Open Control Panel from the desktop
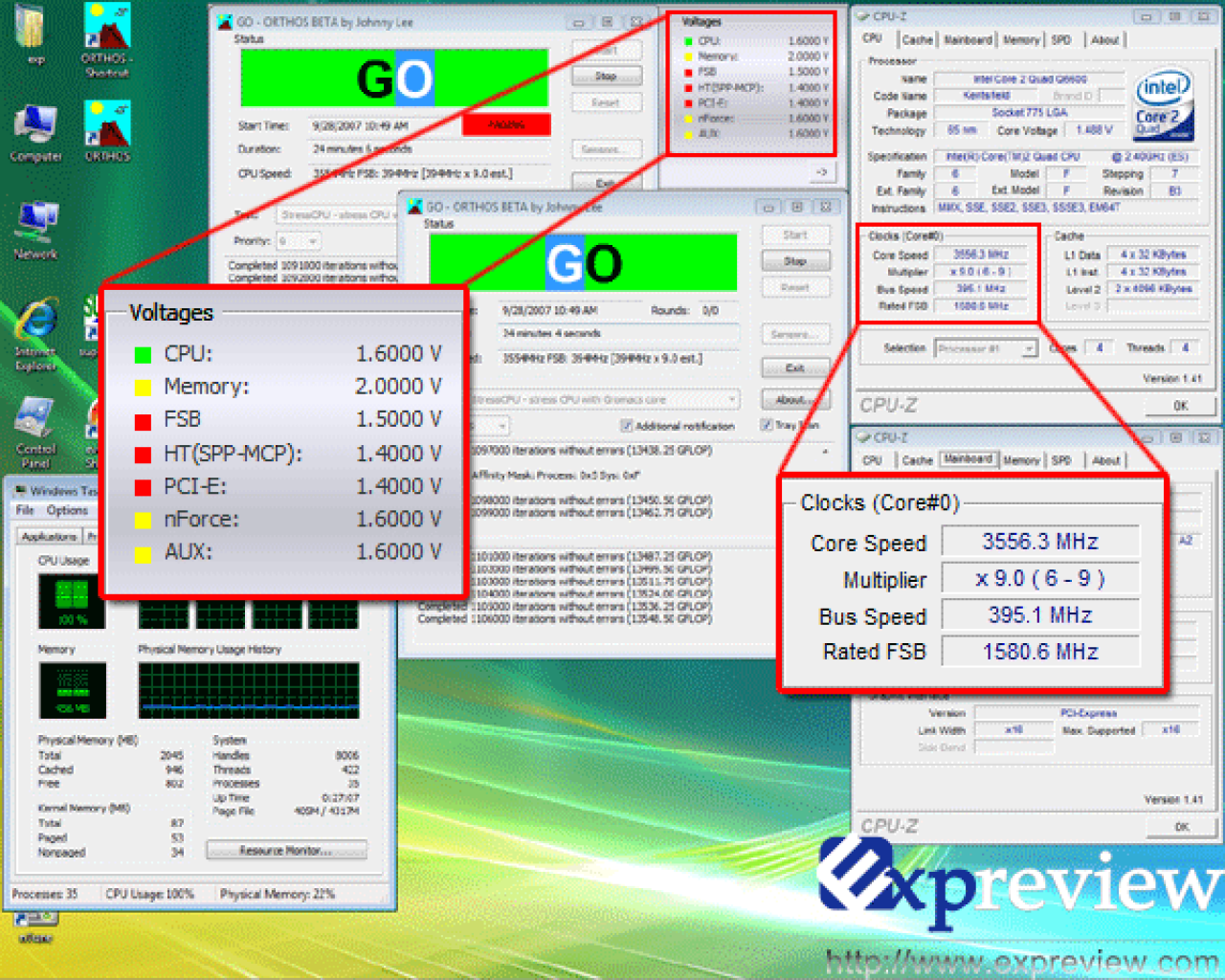 (x=35, y=434)
